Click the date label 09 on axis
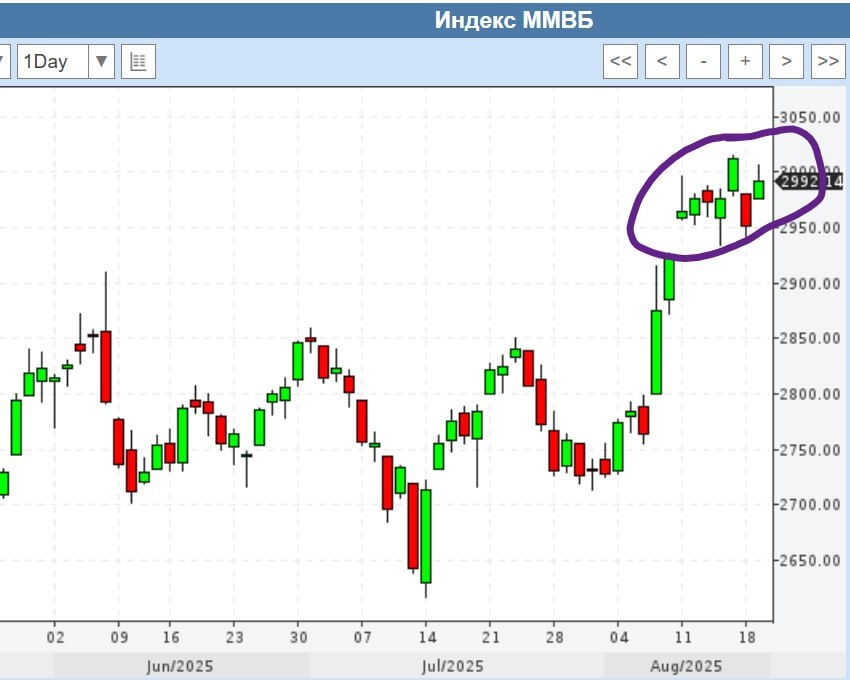Screen dimensions: 850x680 coord(119,637)
